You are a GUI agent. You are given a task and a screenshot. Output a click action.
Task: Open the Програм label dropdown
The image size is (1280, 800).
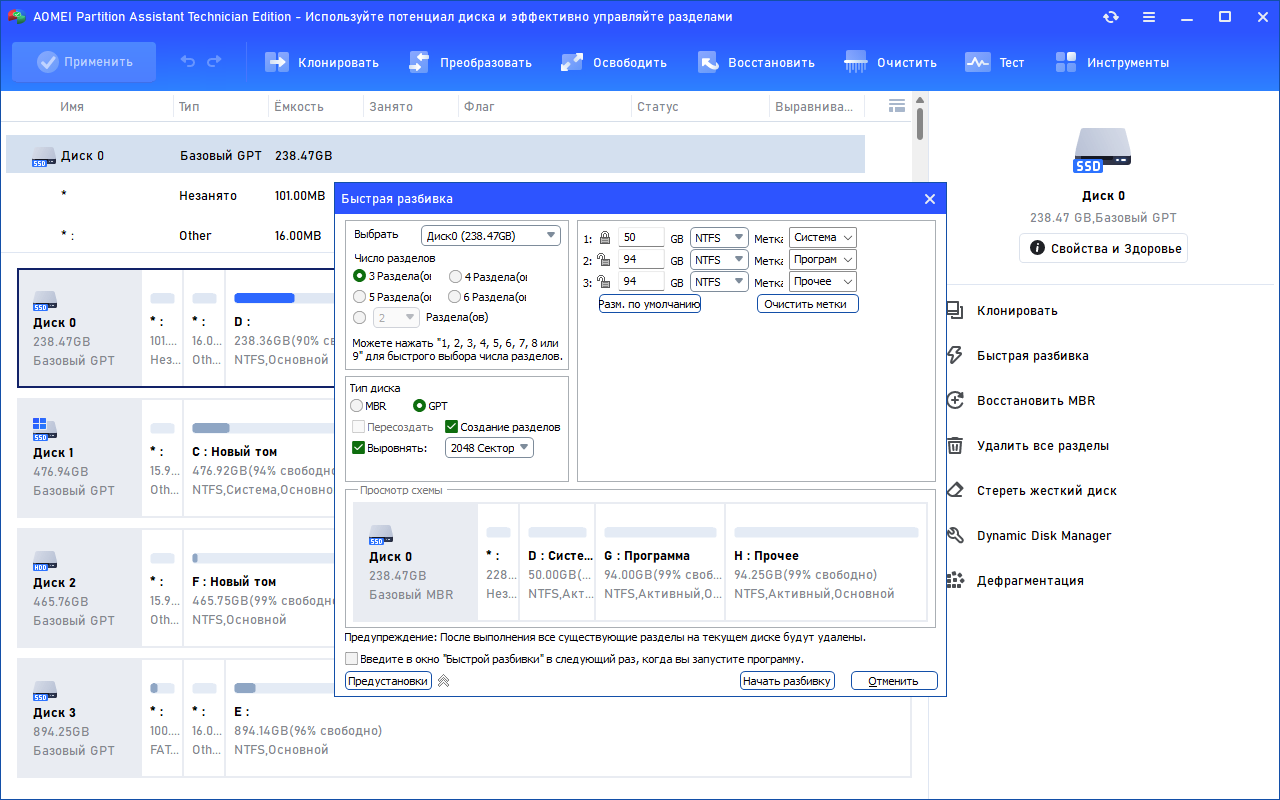click(x=823, y=259)
